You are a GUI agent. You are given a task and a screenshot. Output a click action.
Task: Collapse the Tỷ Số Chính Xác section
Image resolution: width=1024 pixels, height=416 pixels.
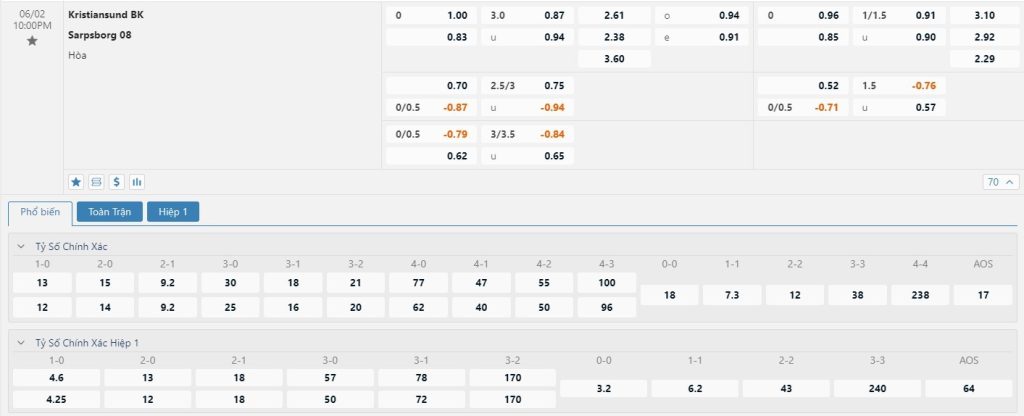(x=21, y=246)
